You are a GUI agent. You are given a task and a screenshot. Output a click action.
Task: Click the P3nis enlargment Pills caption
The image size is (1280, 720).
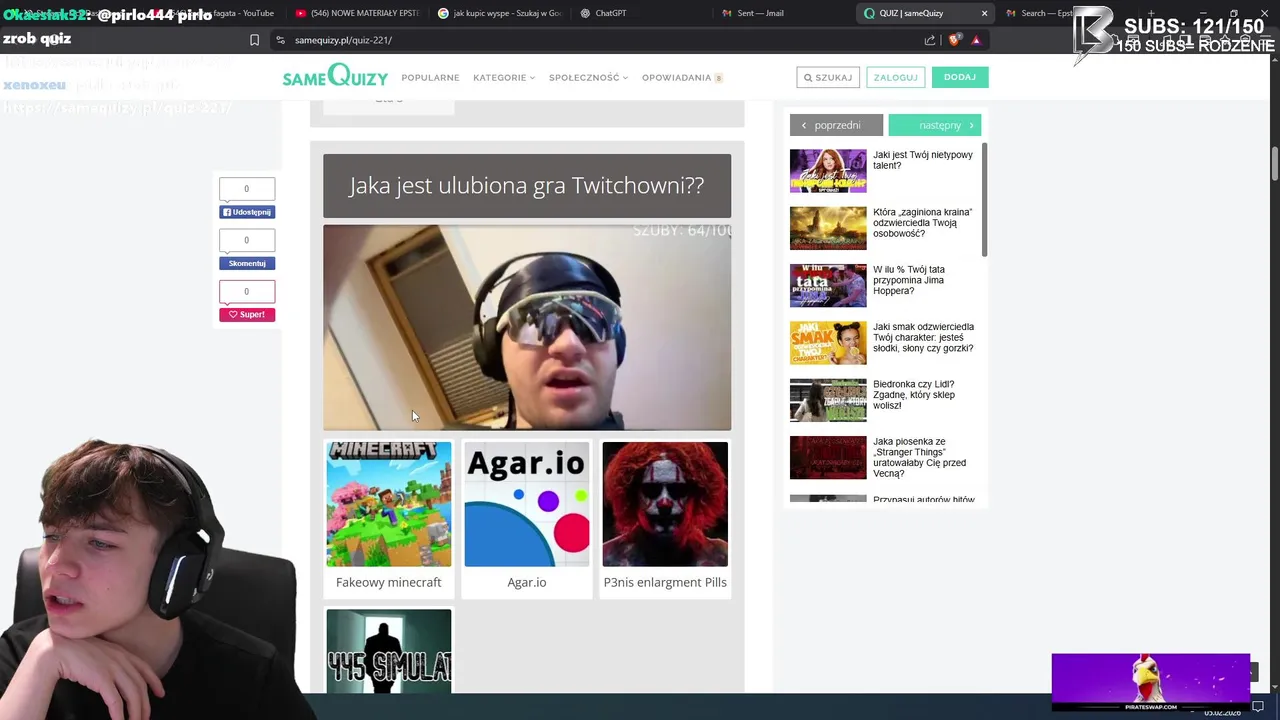point(665,582)
